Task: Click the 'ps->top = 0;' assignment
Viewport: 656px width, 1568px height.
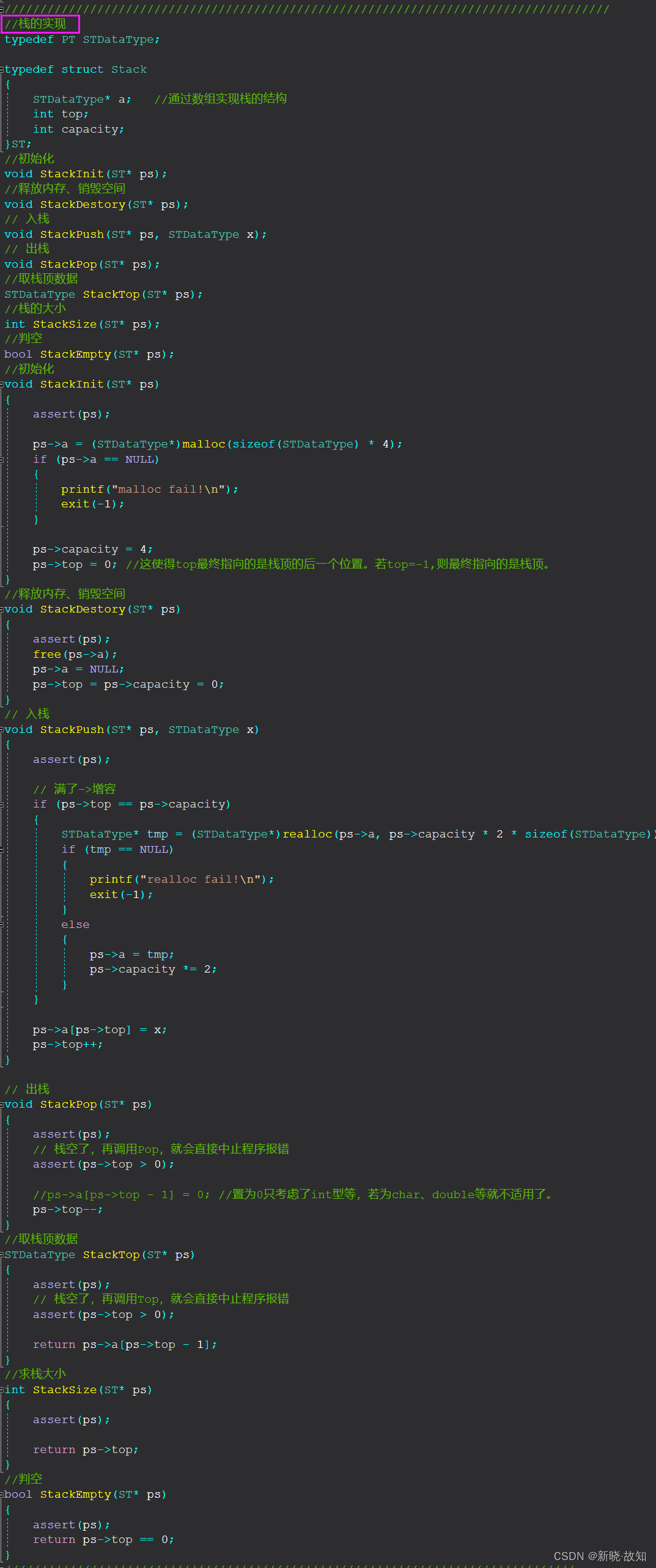Action: (75, 565)
